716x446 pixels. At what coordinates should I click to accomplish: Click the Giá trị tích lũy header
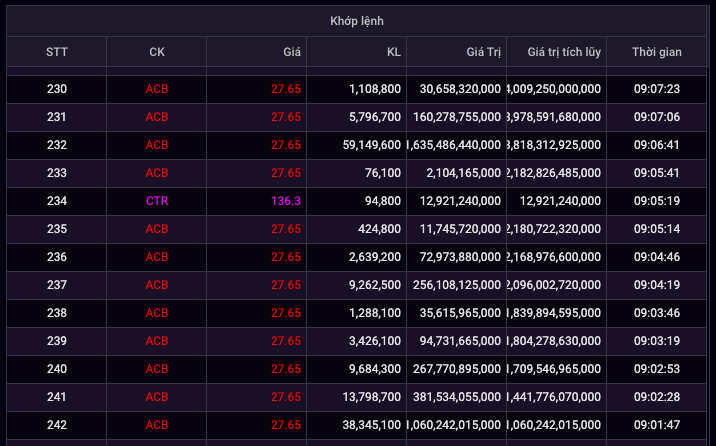[563, 52]
